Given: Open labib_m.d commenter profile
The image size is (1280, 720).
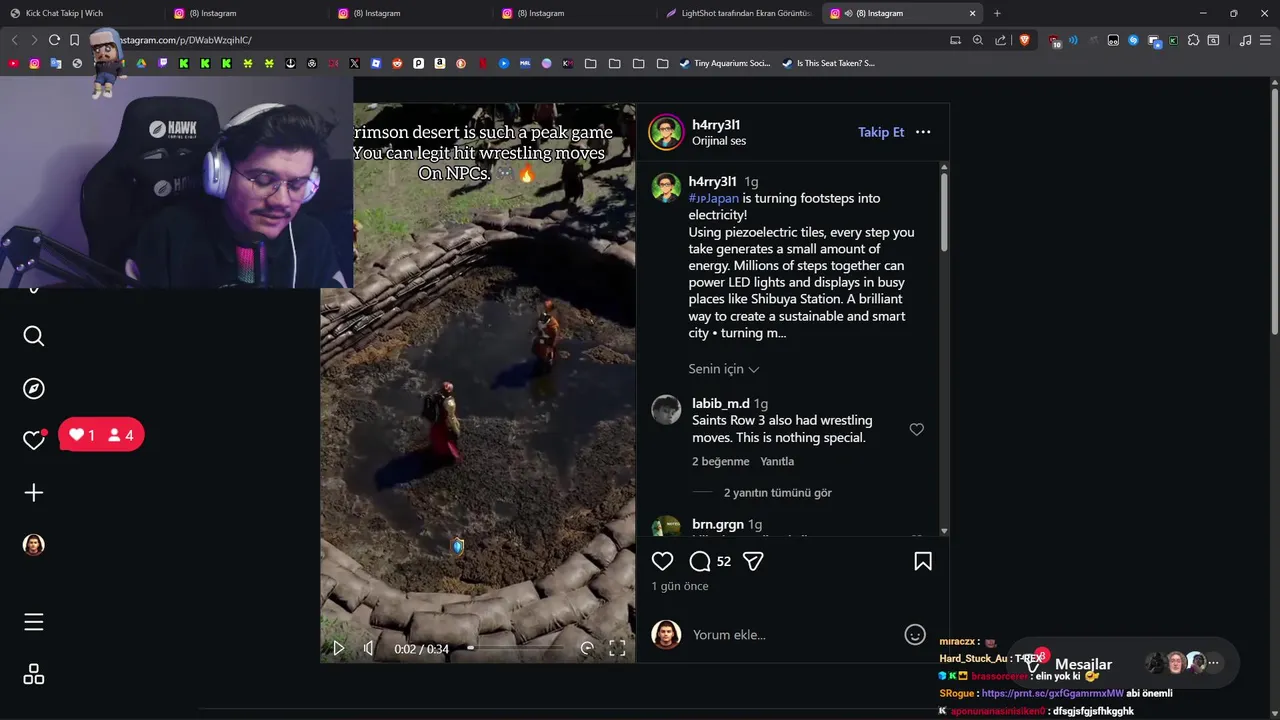Looking at the screenshot, I should (721, 403).
